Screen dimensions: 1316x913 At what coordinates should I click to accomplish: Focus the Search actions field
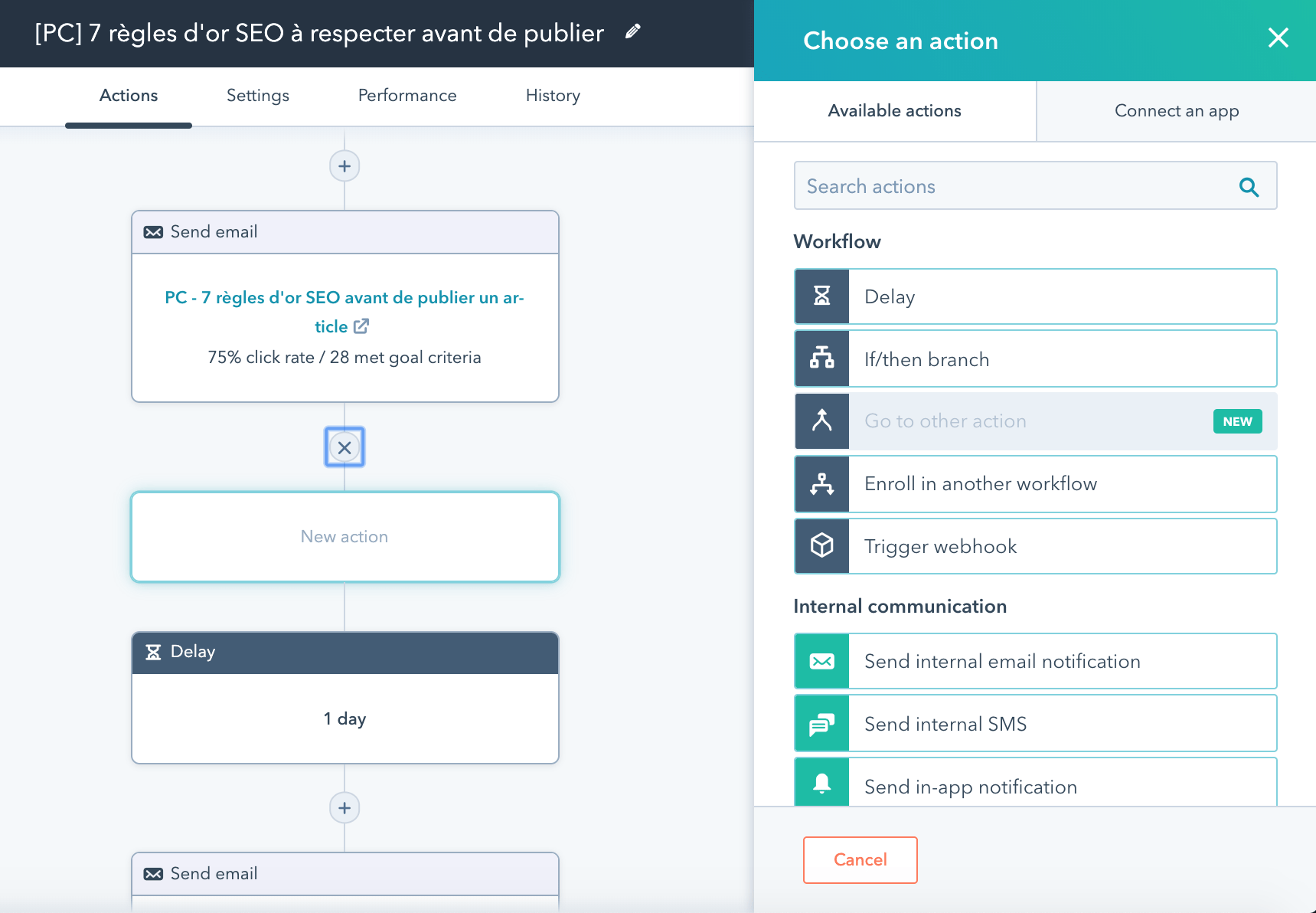pyautogui.click(x=1035, y=186)
